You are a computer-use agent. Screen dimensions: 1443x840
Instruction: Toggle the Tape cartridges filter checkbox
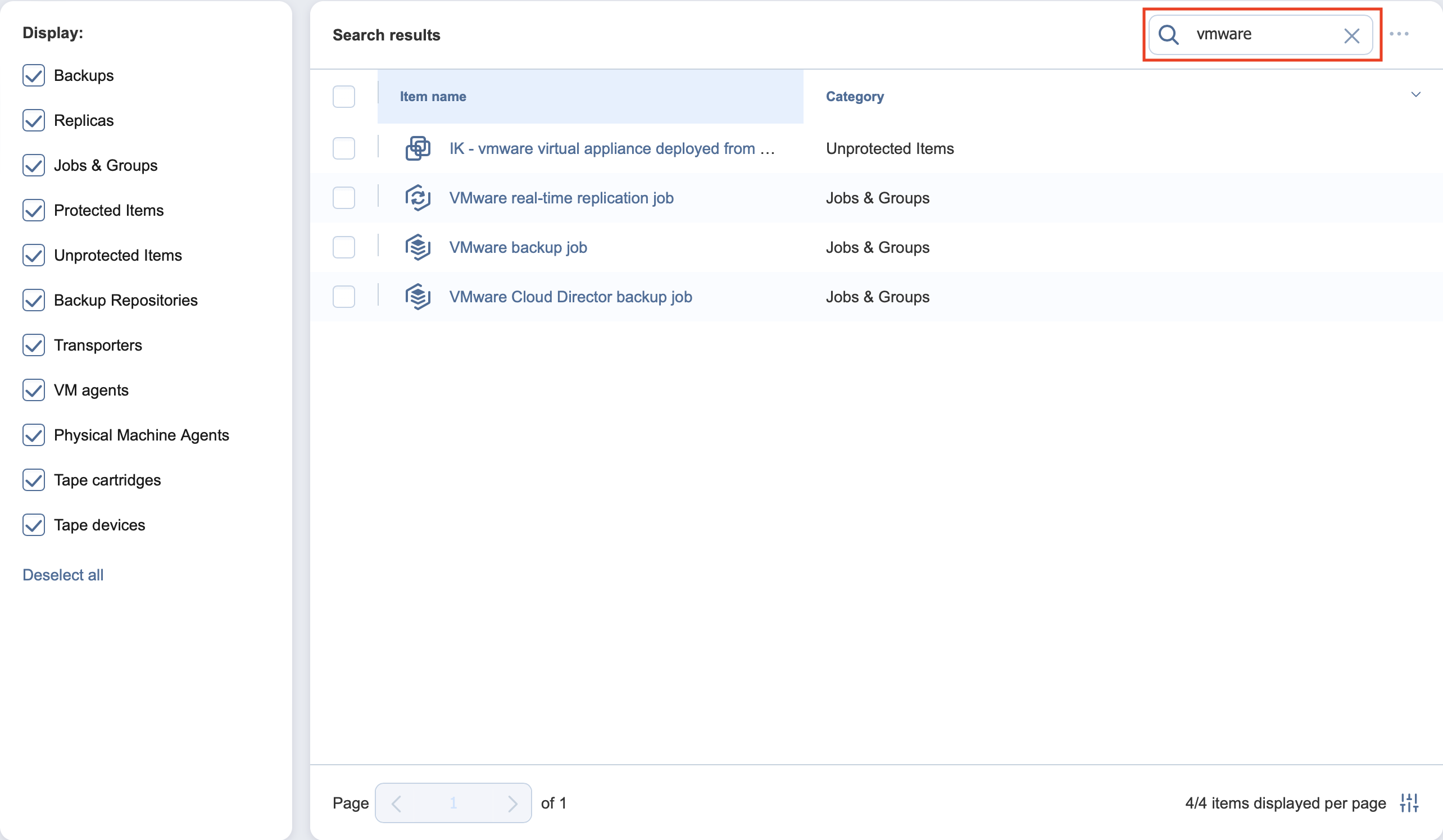(34, 480)
